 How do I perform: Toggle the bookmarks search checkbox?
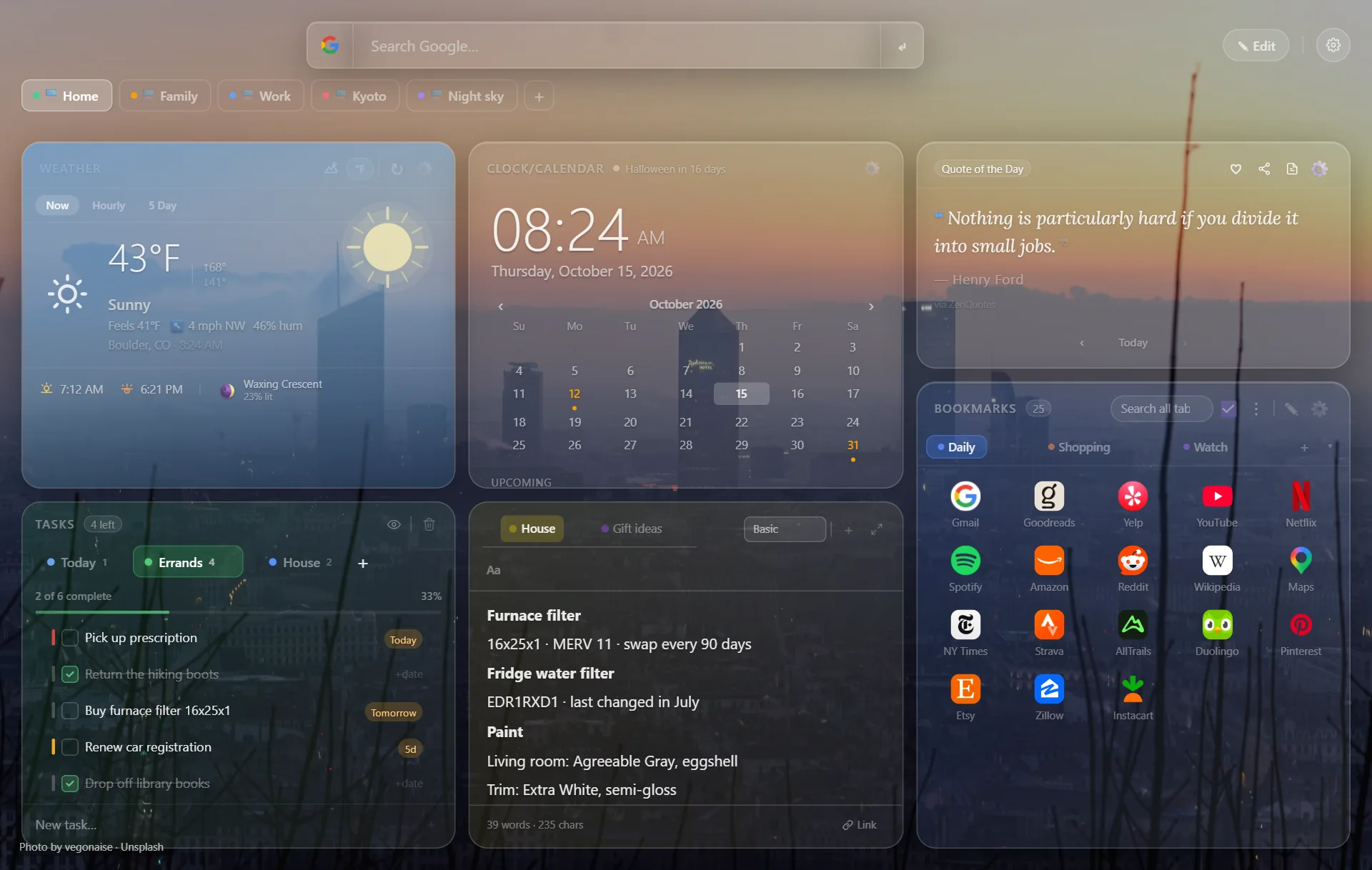pos(1228,409)
